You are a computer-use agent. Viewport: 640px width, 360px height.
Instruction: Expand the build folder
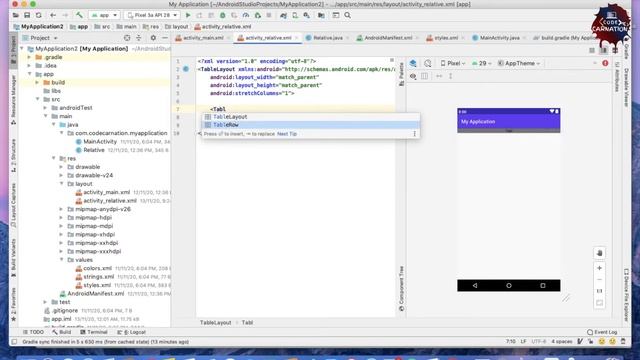pos(38,82)
